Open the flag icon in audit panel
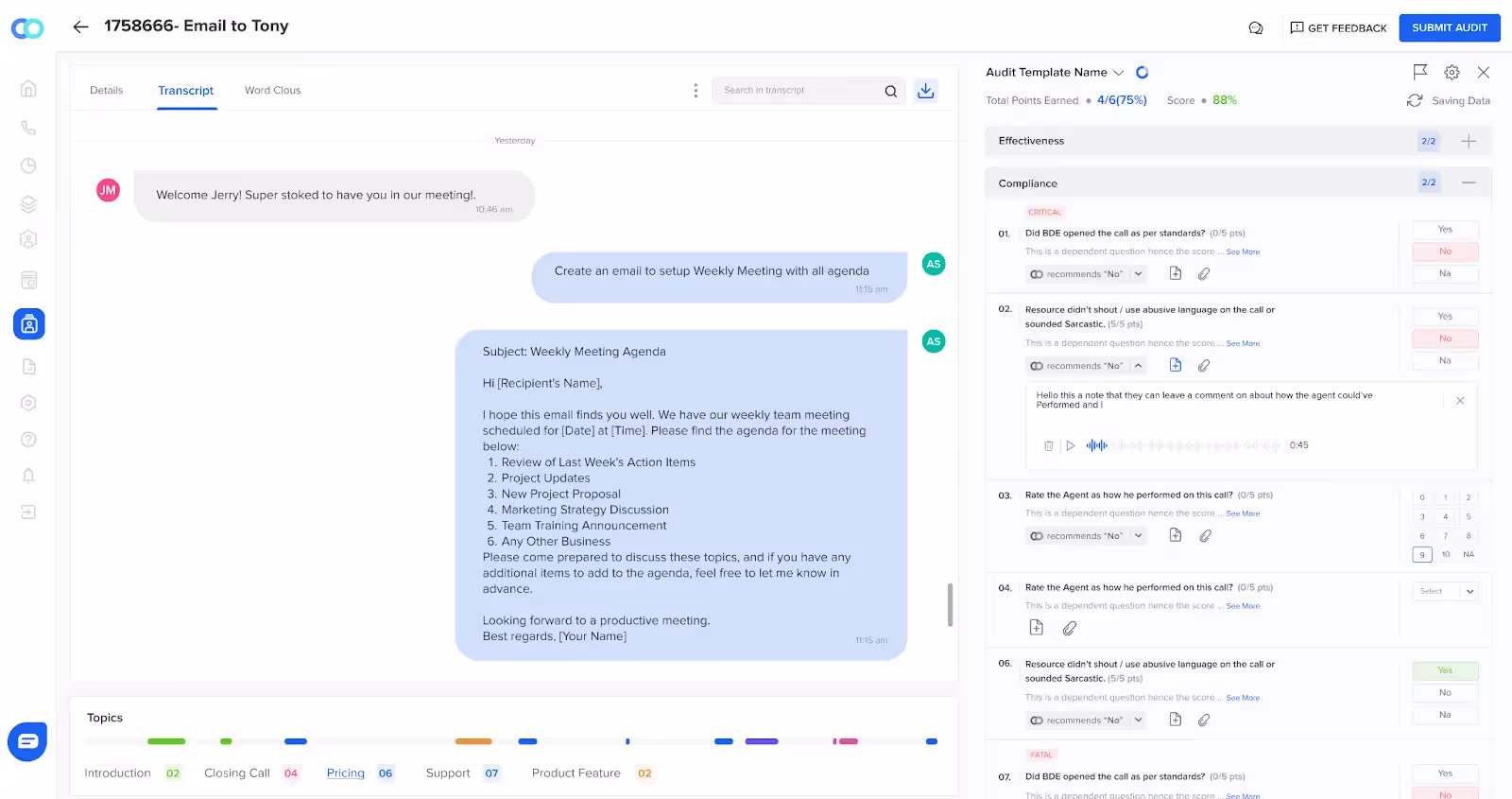 pyautogui.click(x=1419, y=72)
